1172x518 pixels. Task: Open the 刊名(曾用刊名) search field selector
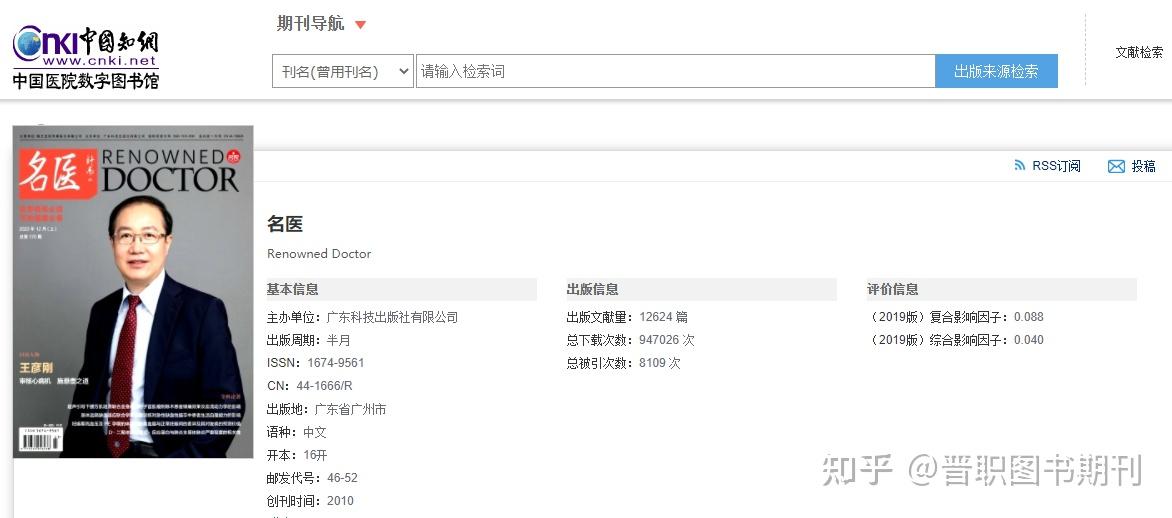(342, 71)
